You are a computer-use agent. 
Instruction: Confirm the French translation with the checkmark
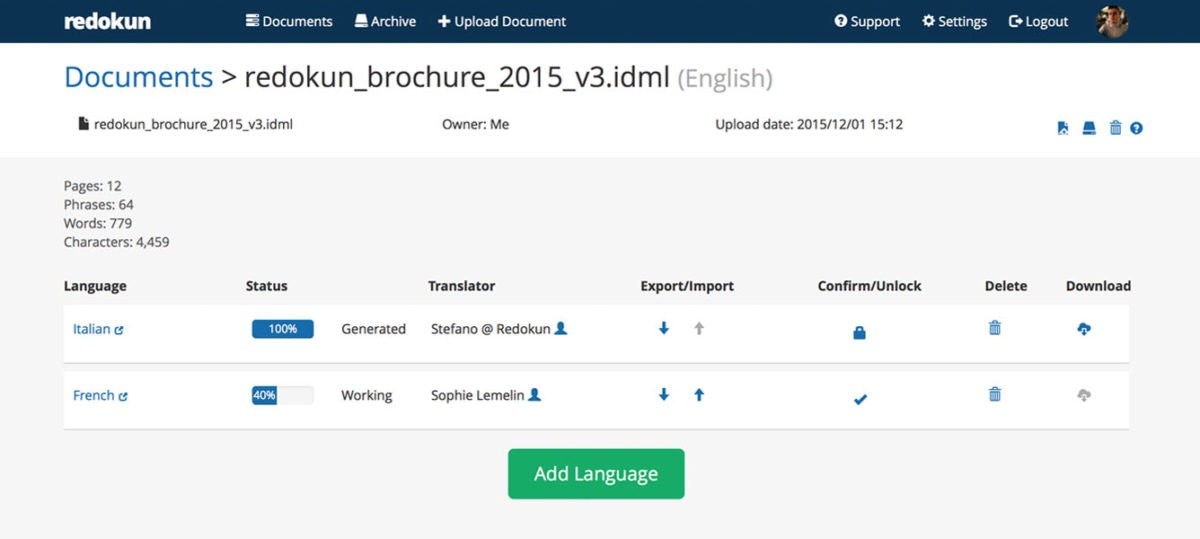coord(860,400)
